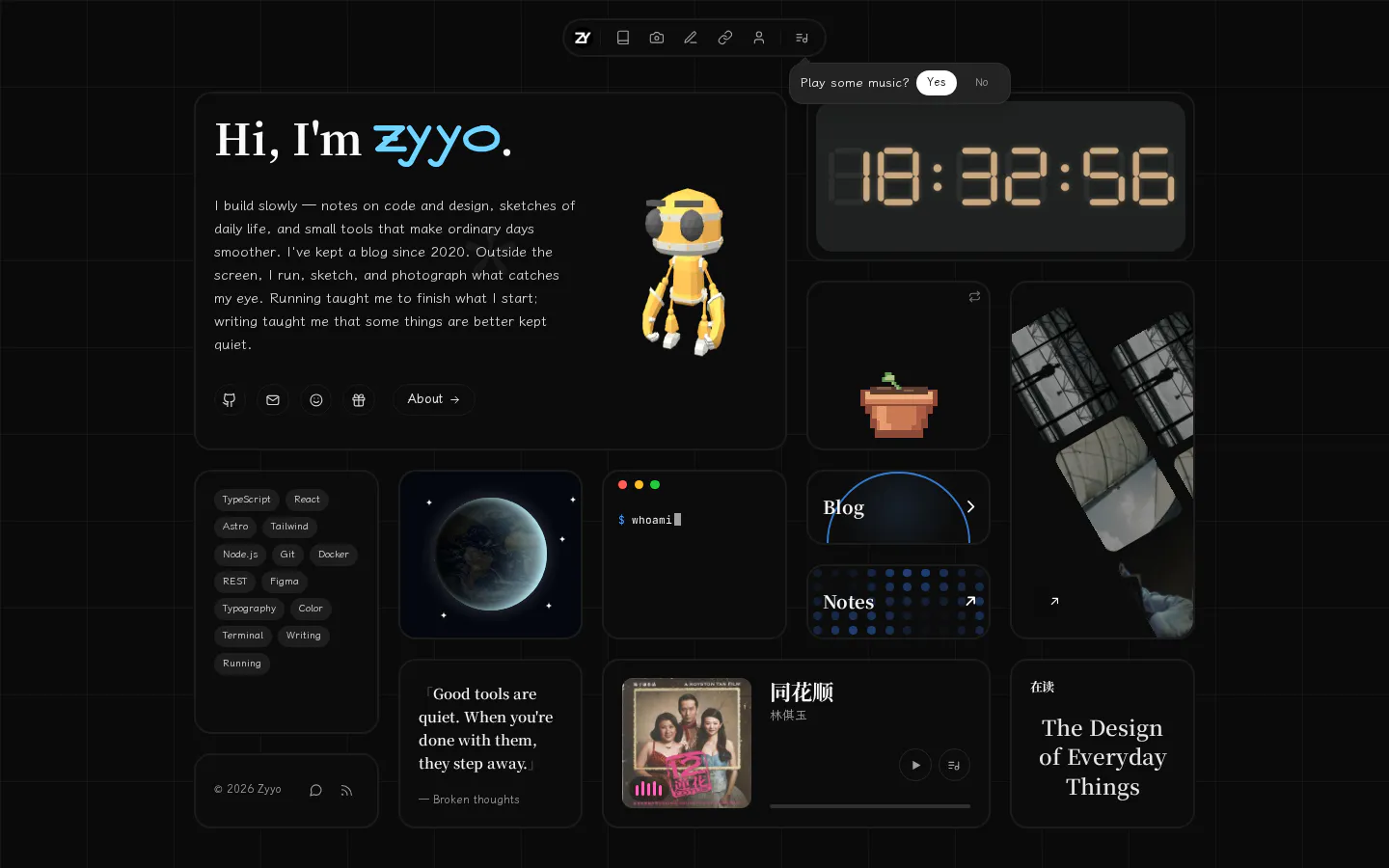Click the music playlist icon in navigation bar
This screenshot has height=868, width=1389.
tap(802, 38)
